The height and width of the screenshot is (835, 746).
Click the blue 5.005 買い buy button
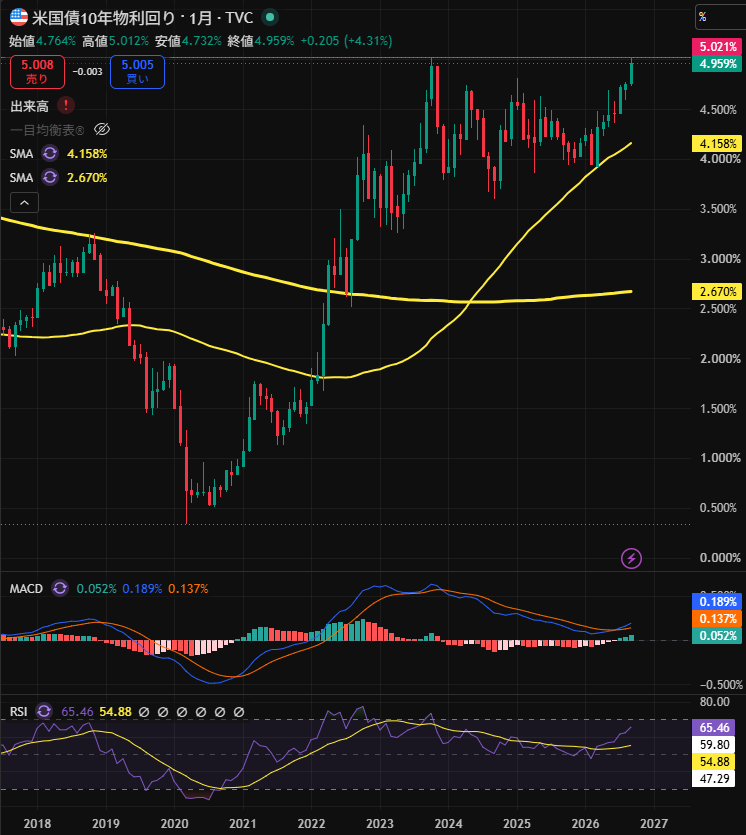coord(137,72)
